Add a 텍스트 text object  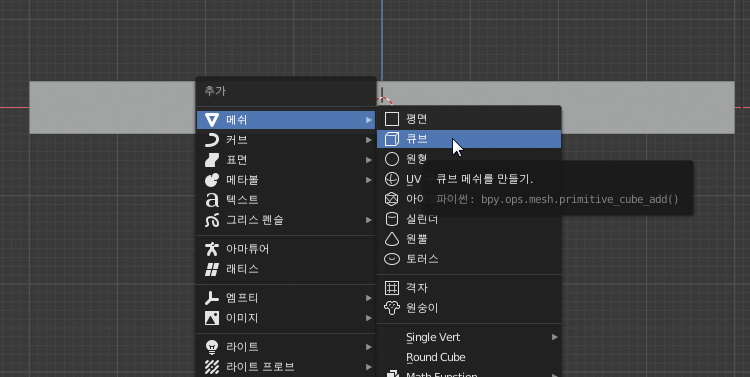point(286,200)
